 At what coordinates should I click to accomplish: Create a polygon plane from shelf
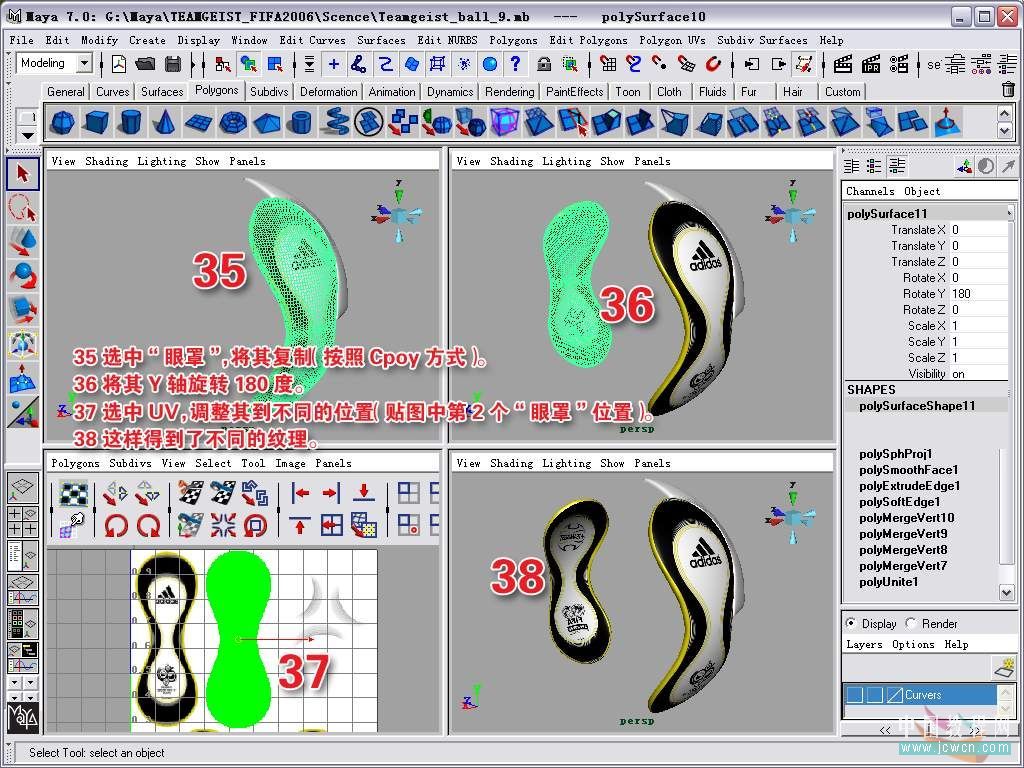coord(199,121)
